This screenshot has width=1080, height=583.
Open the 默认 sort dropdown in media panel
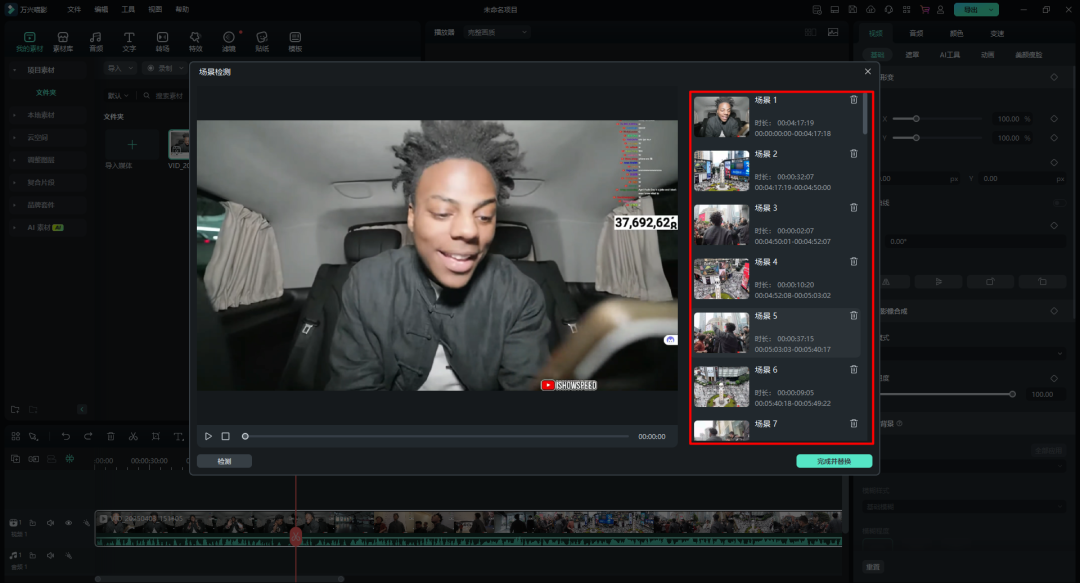pos(118,96)
